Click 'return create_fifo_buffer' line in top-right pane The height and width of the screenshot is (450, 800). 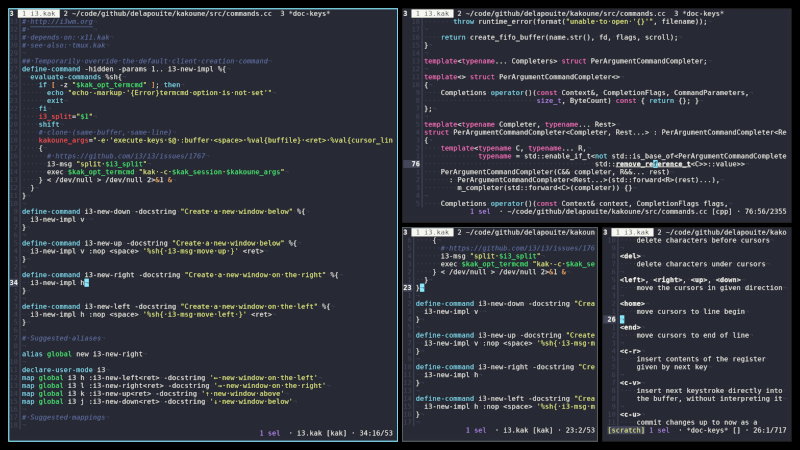click(x=560, y=38)
